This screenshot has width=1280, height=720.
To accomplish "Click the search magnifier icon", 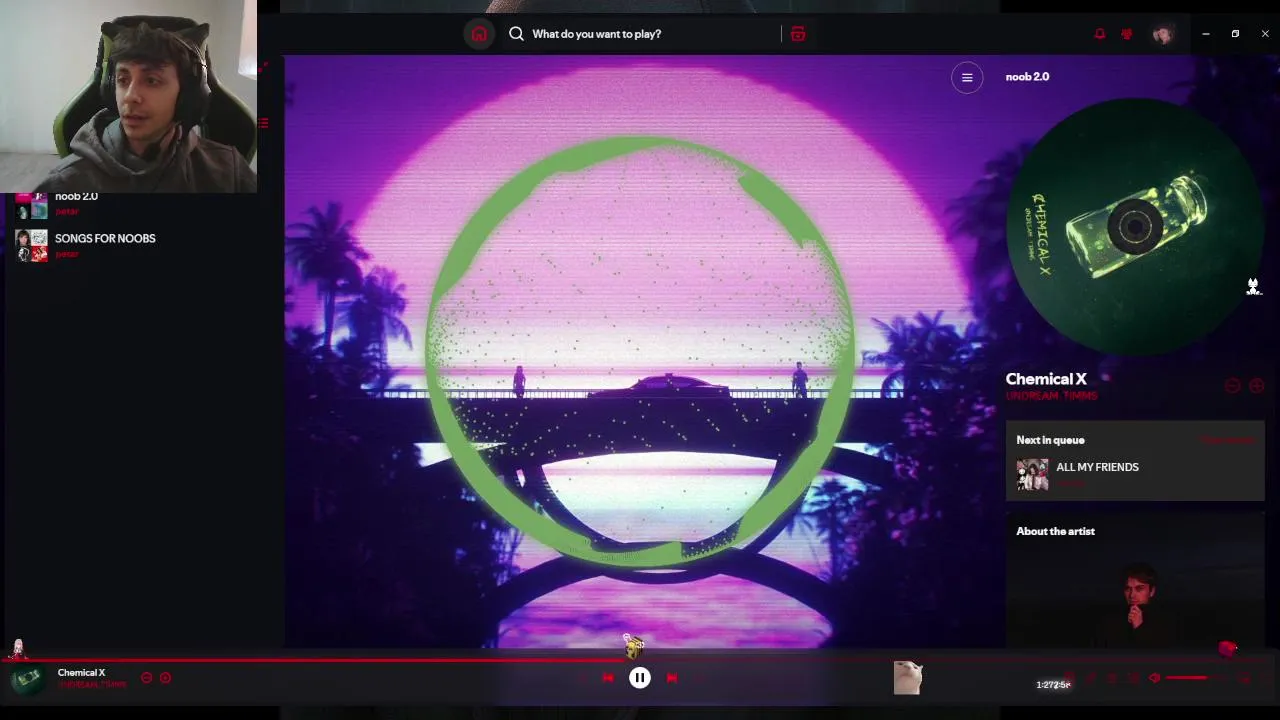I will [516, 34].
